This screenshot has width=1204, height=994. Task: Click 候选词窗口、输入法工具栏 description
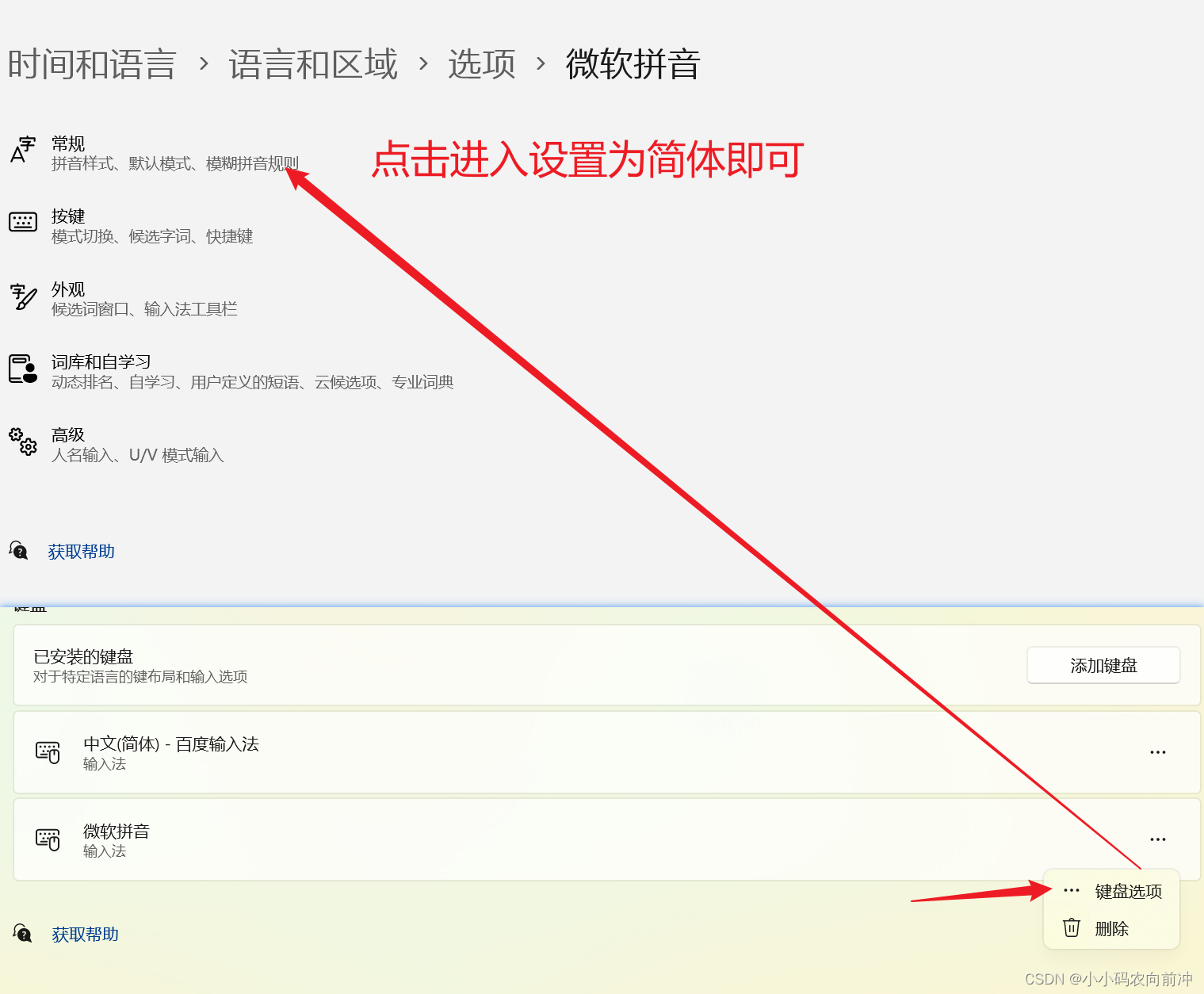pos(144,310)
